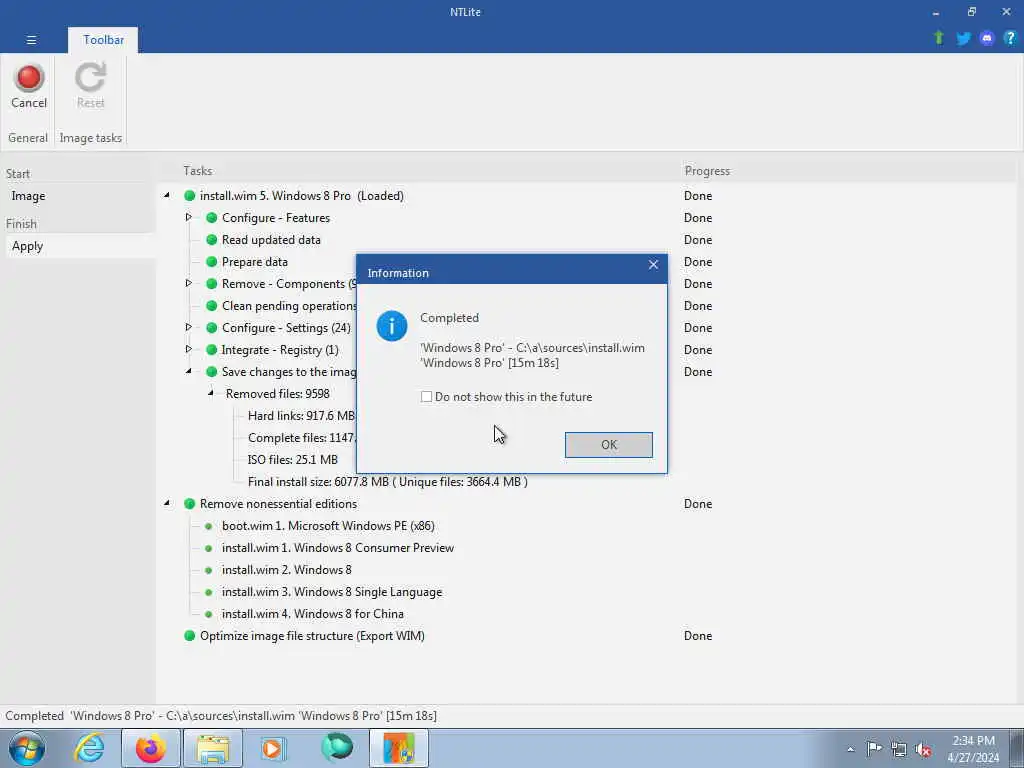Click the Tasks column header

(x=197, y=170)
